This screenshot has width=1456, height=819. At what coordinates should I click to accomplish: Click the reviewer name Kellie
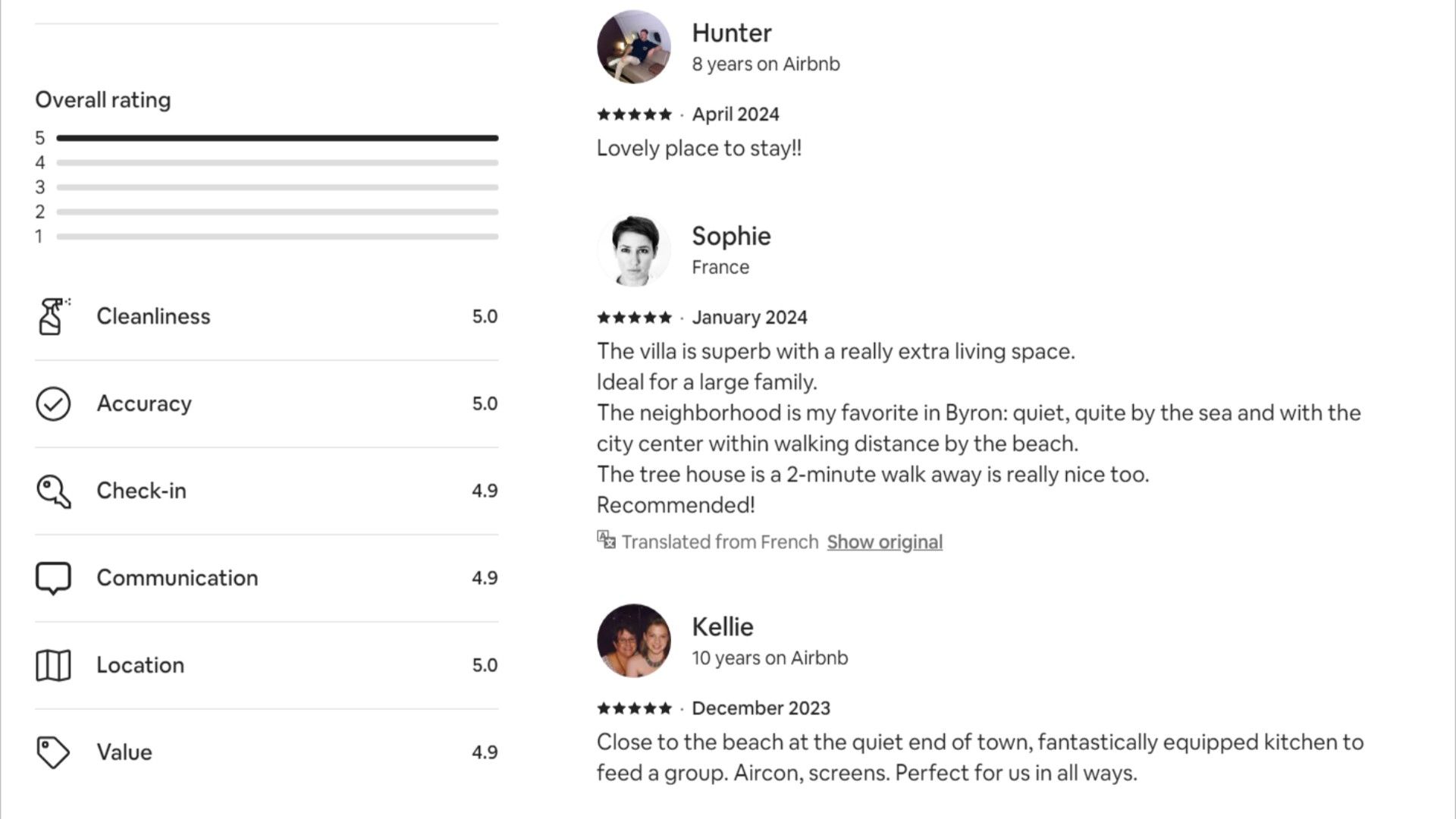click(x=722, y=627)
